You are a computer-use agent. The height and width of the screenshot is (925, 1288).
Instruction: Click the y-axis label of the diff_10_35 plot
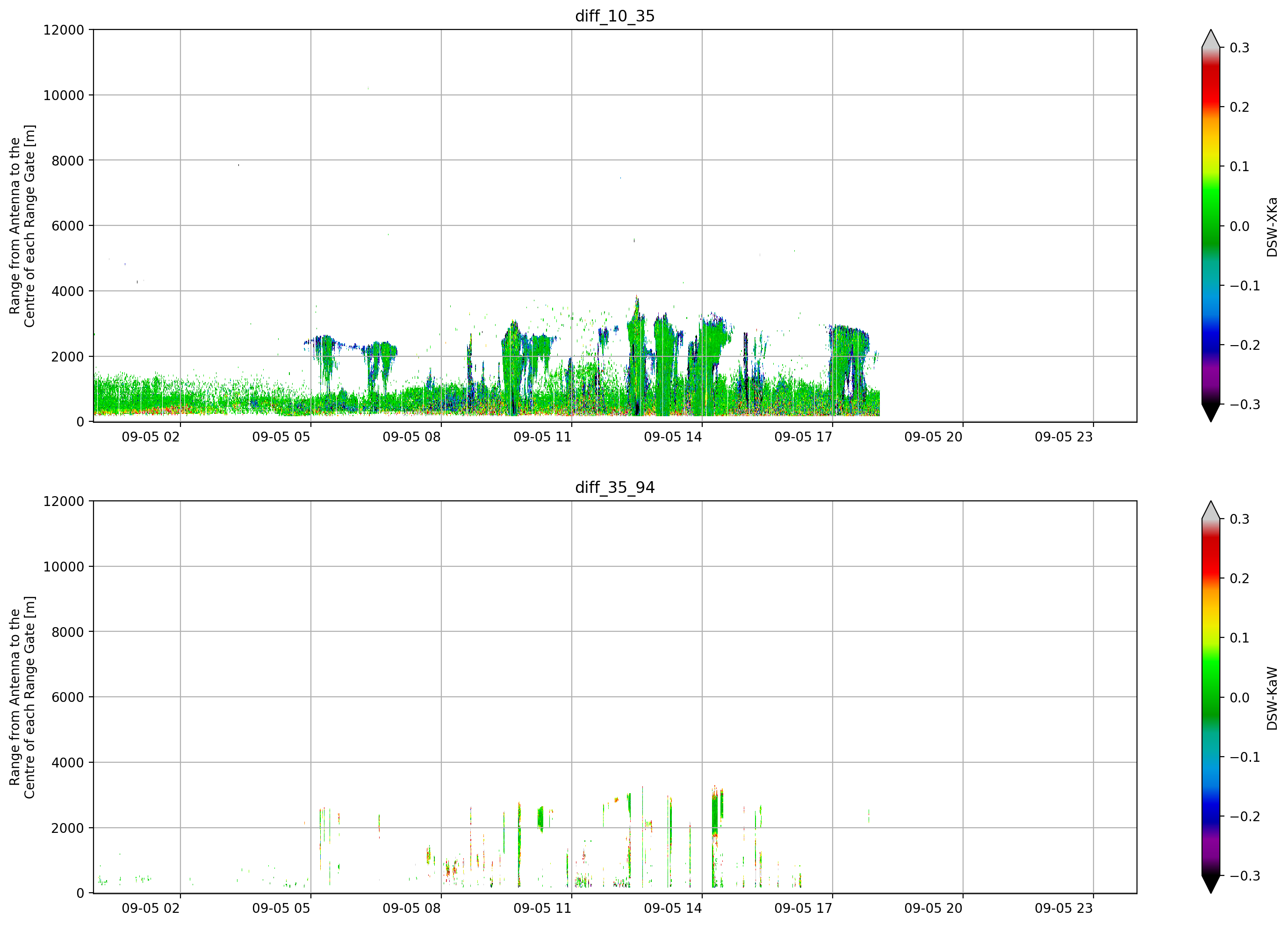22,225
